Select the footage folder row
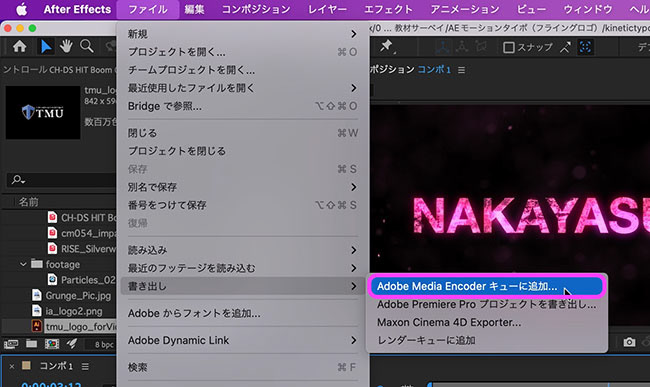Viewport: 650px width, 387px height. [59, 264]
